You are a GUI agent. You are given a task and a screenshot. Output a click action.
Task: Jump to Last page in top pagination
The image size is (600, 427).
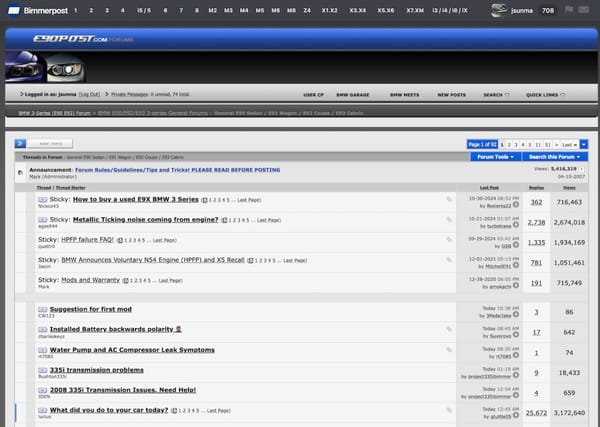pos(569,145)
